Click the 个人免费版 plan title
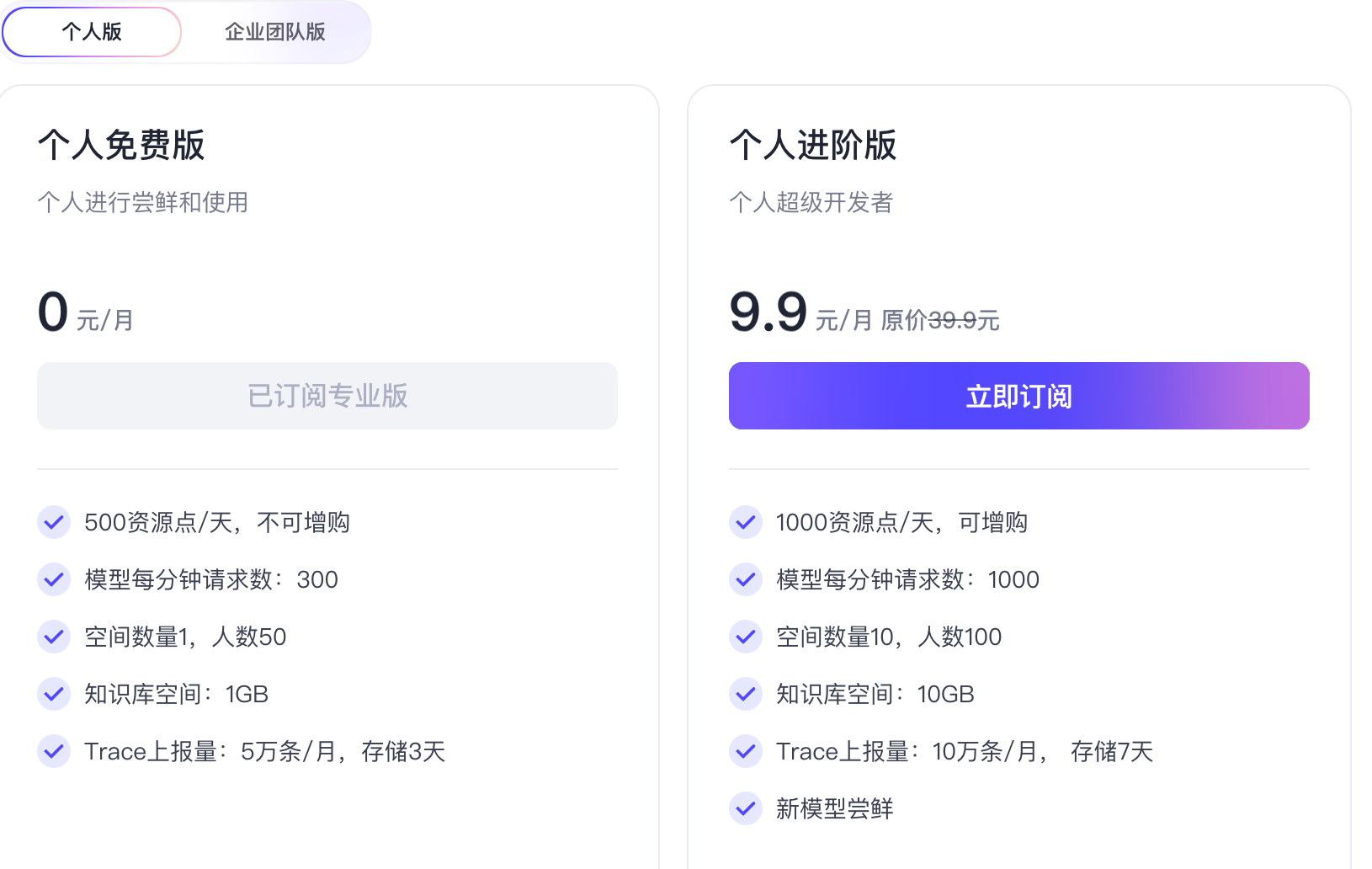This screenshot has height=869, width=1372. [x=121, y=145]
